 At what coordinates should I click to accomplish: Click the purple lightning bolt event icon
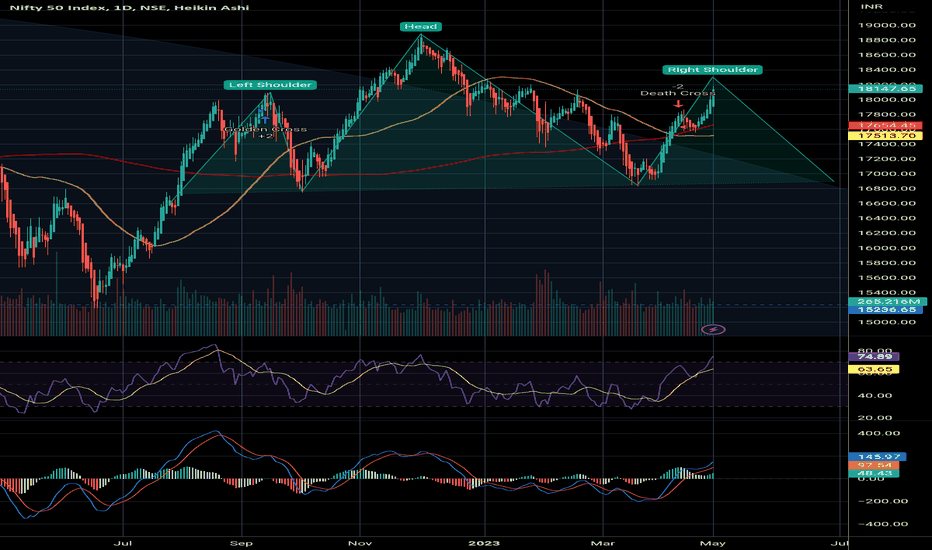point(713,329)
